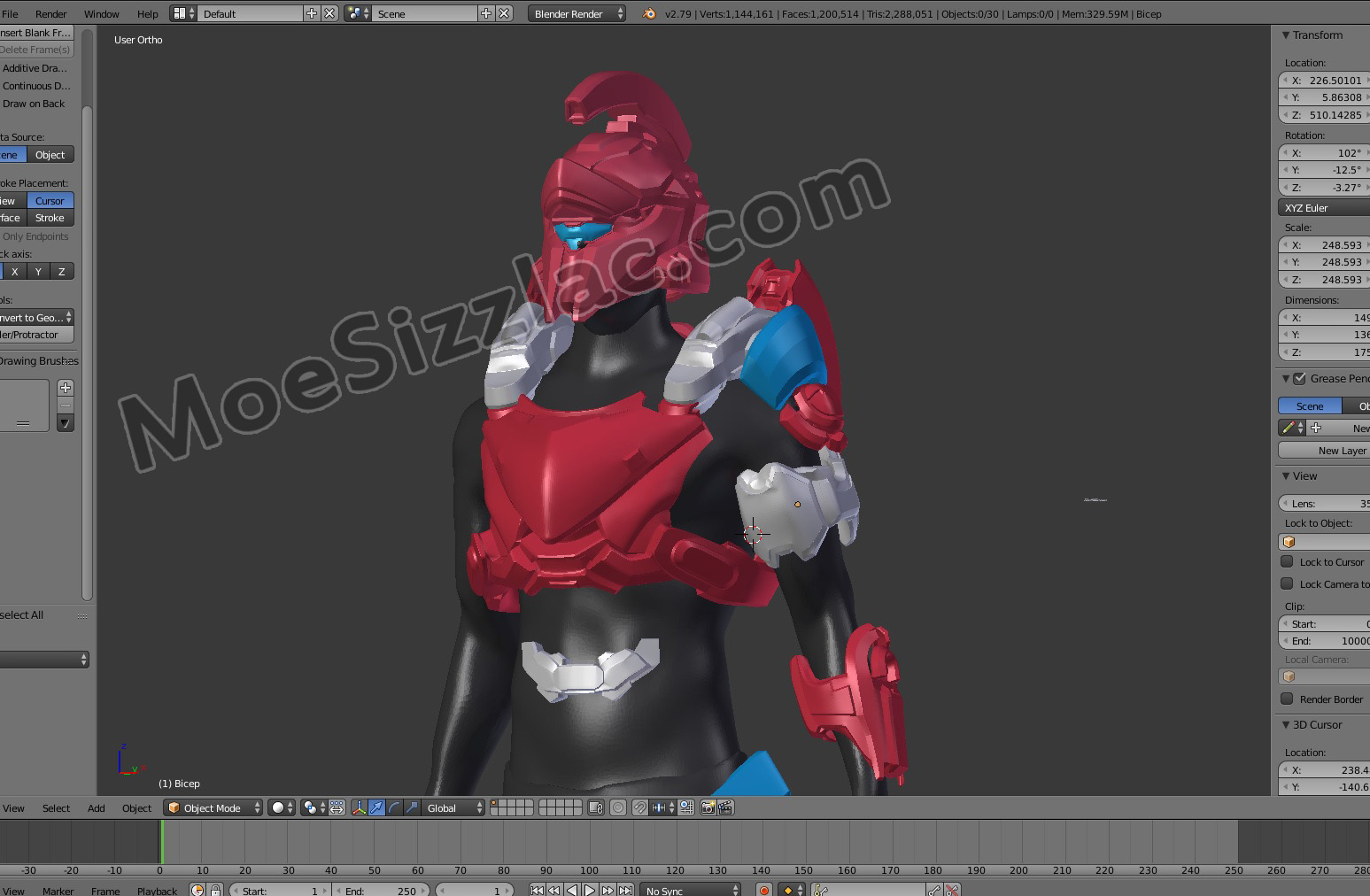The height and width of the screenshot is (896, 1370).
Task: Open the snap element type selector
Action: tap(662, 807)
